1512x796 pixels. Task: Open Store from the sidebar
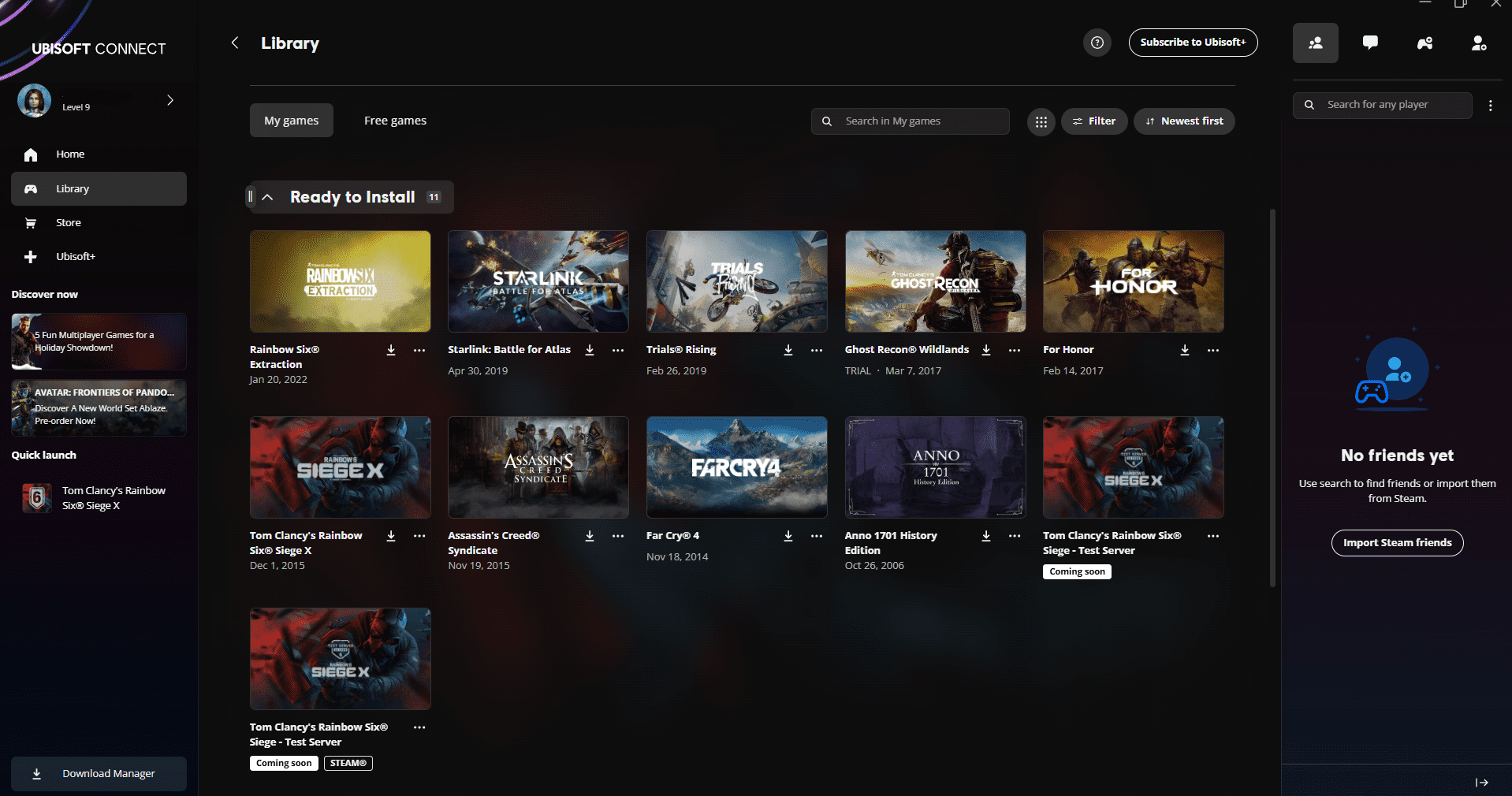[69, 223]
